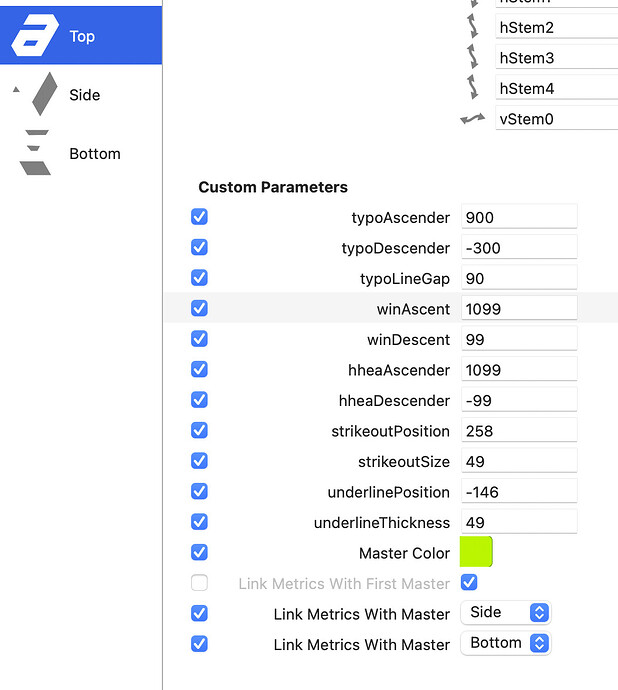618x690 pixels.
Task: Click the hStem3 stem icon
Action: [473, 58]
